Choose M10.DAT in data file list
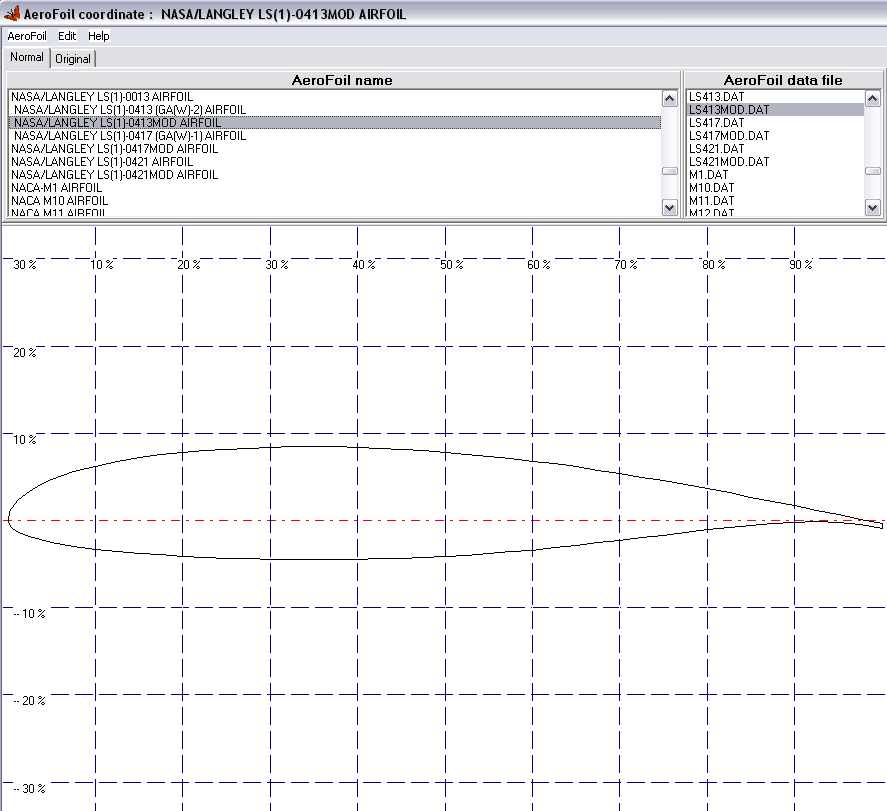The width and height of the screenshot is (887, 811). pos(711,188)
